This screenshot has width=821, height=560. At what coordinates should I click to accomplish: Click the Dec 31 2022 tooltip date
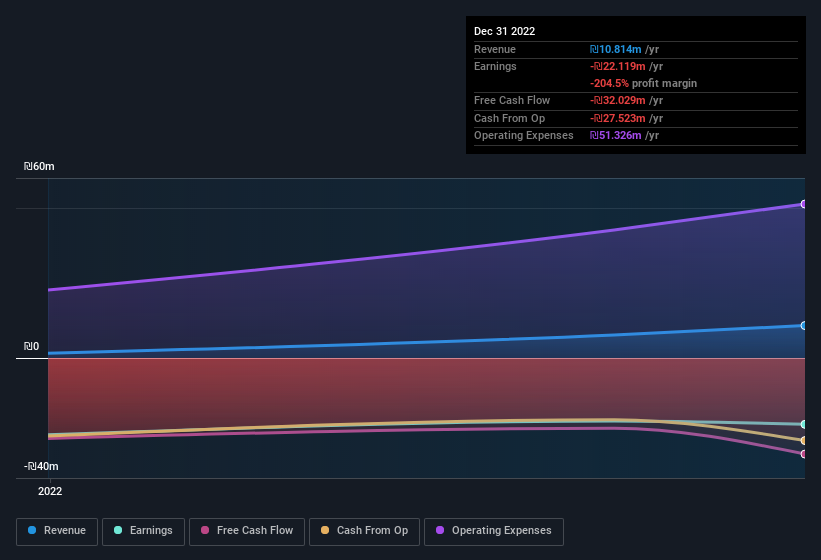point(504,31)
